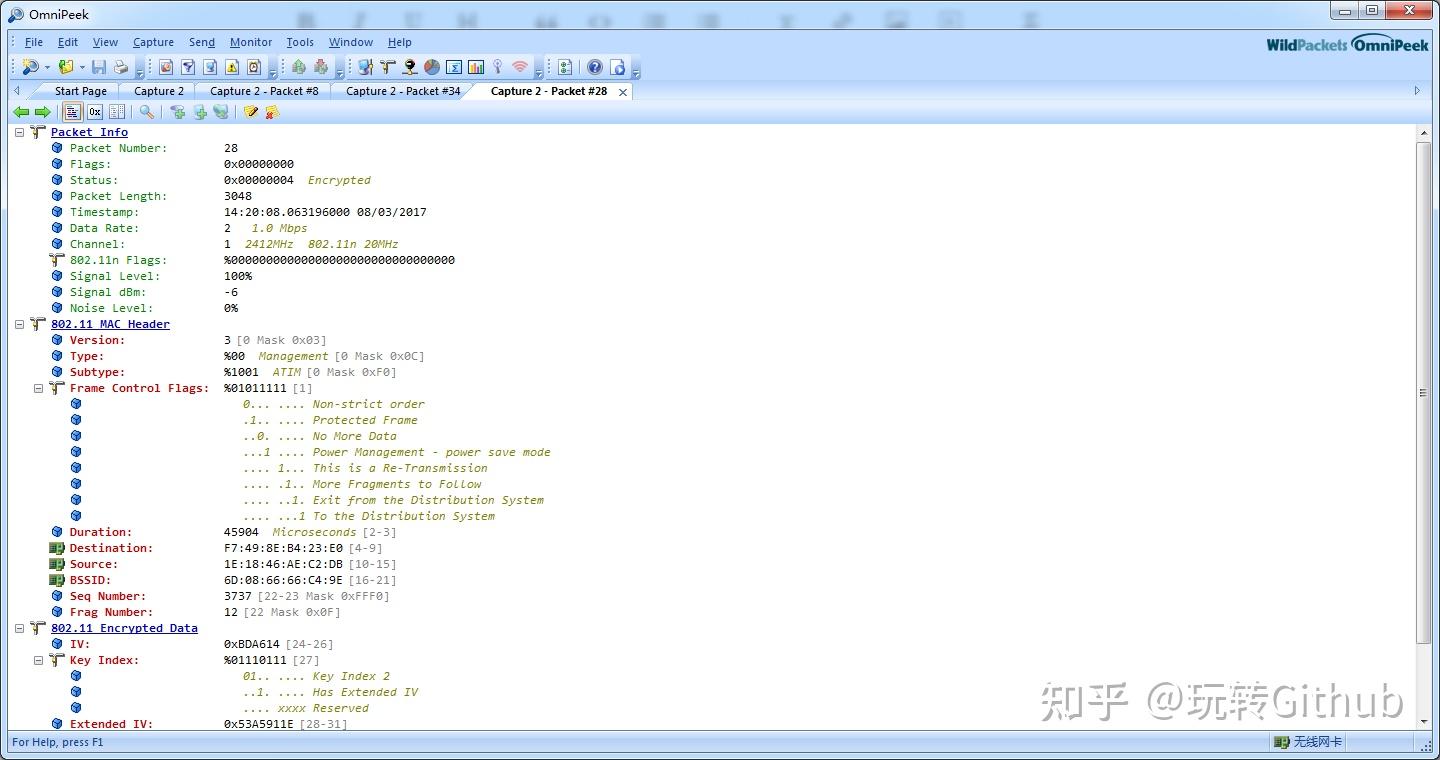Click the insert into name table icon
This screenshot has height=760, width=1440.
[200, 112]
